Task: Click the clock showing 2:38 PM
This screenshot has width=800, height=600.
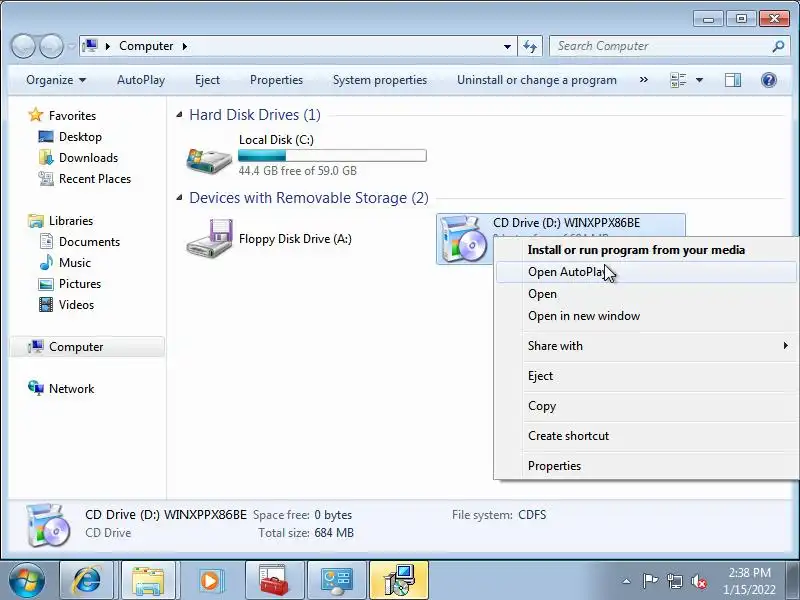Action: click(x=749, y=572)
